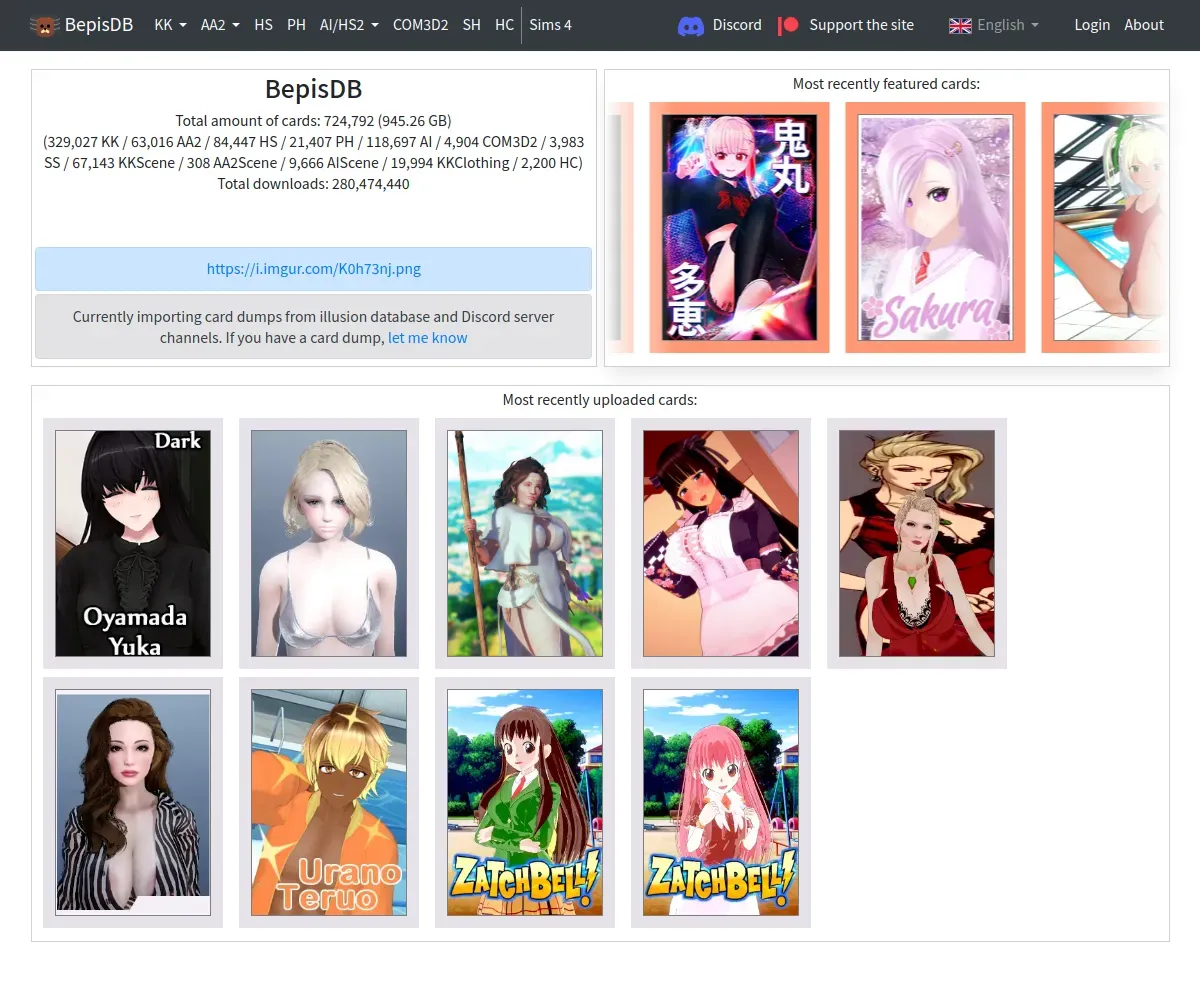
Task: Open the AI/HS2 dropdown menu
Action: click(x=349, y=25)
